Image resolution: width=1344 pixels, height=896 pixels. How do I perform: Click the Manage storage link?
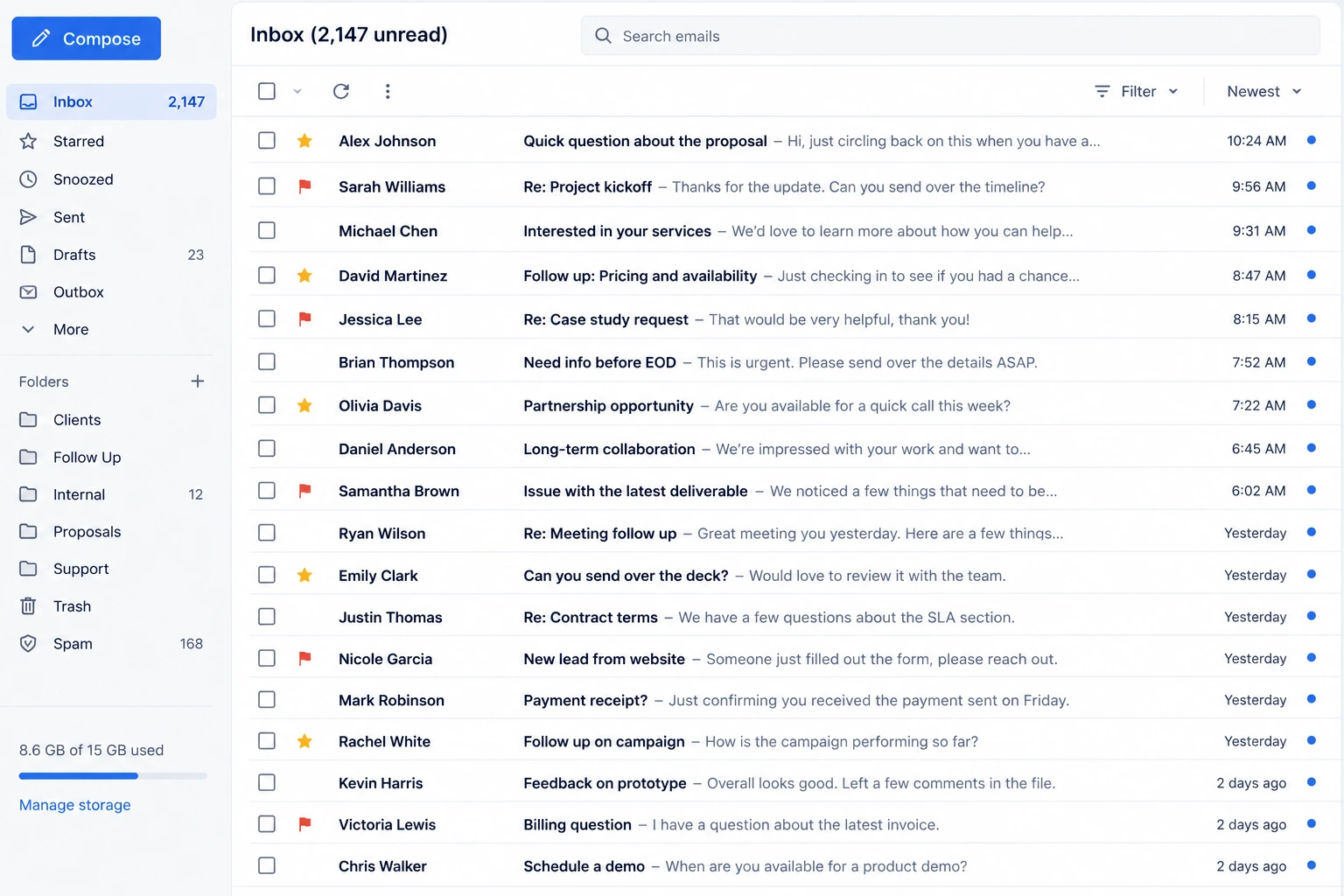click(x=75, y=805)
